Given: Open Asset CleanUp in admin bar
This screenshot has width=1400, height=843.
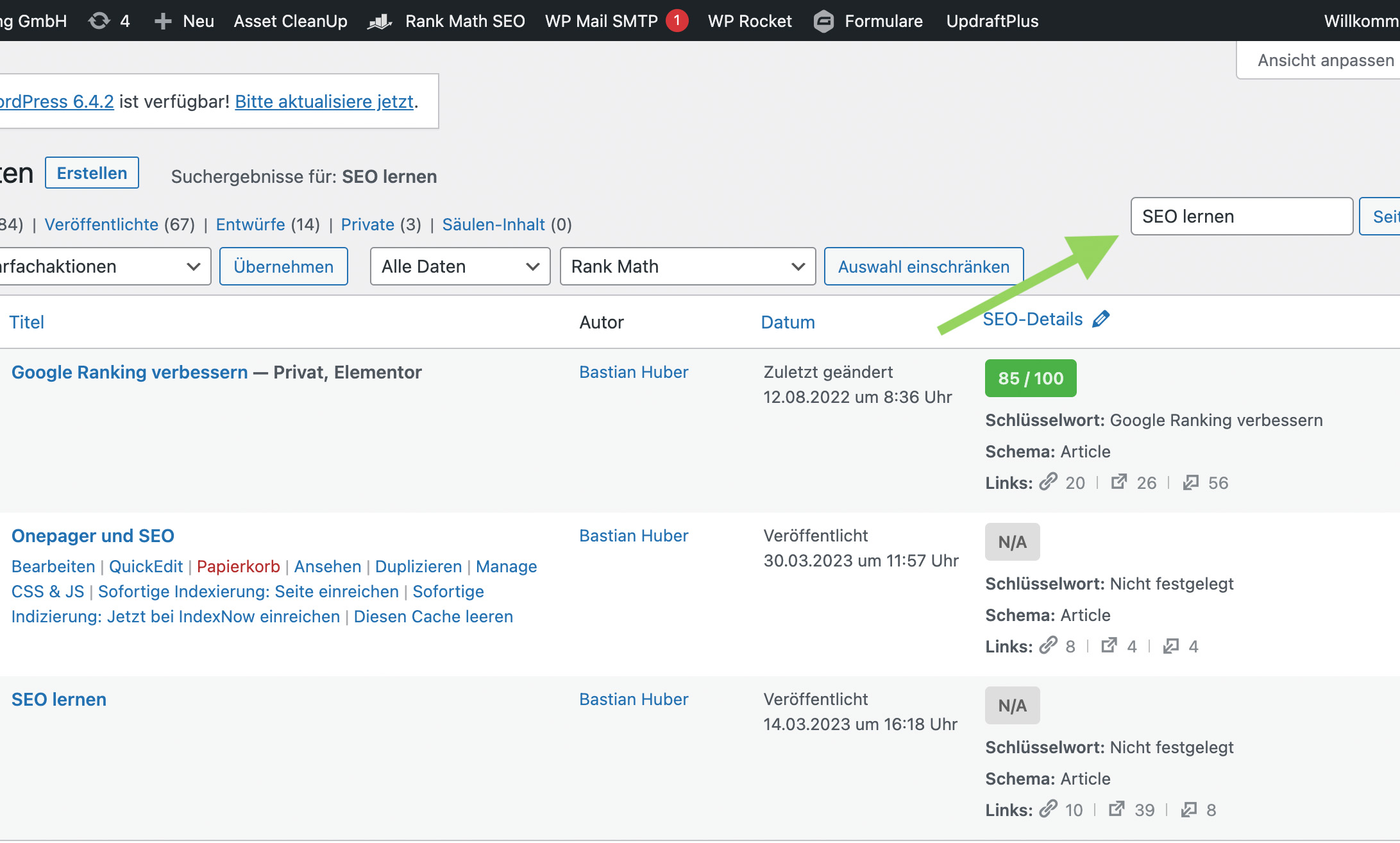Looking at the screenshot, I should coord(291,21).
